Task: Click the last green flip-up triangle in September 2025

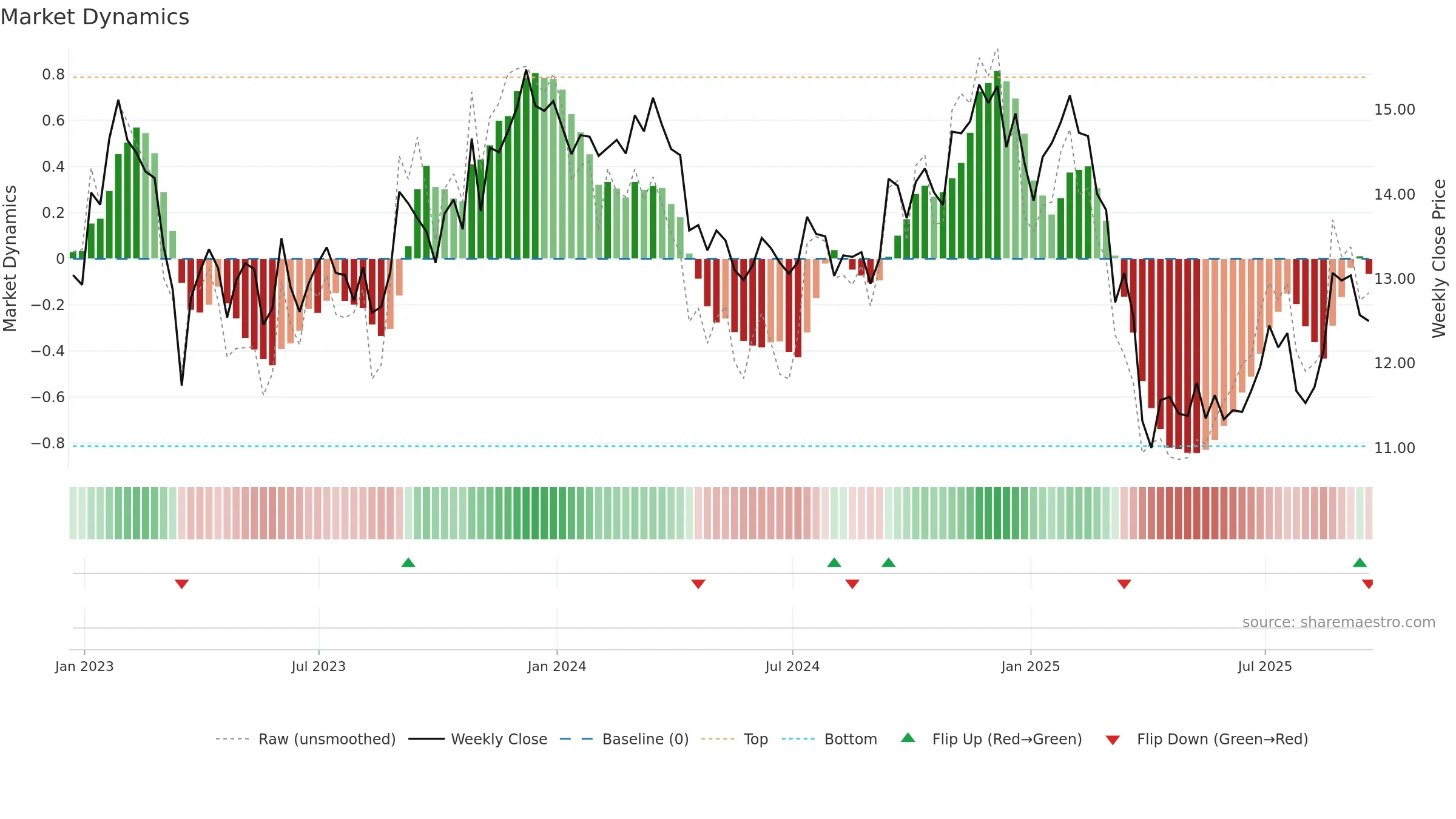Action: pos(1360,562)
